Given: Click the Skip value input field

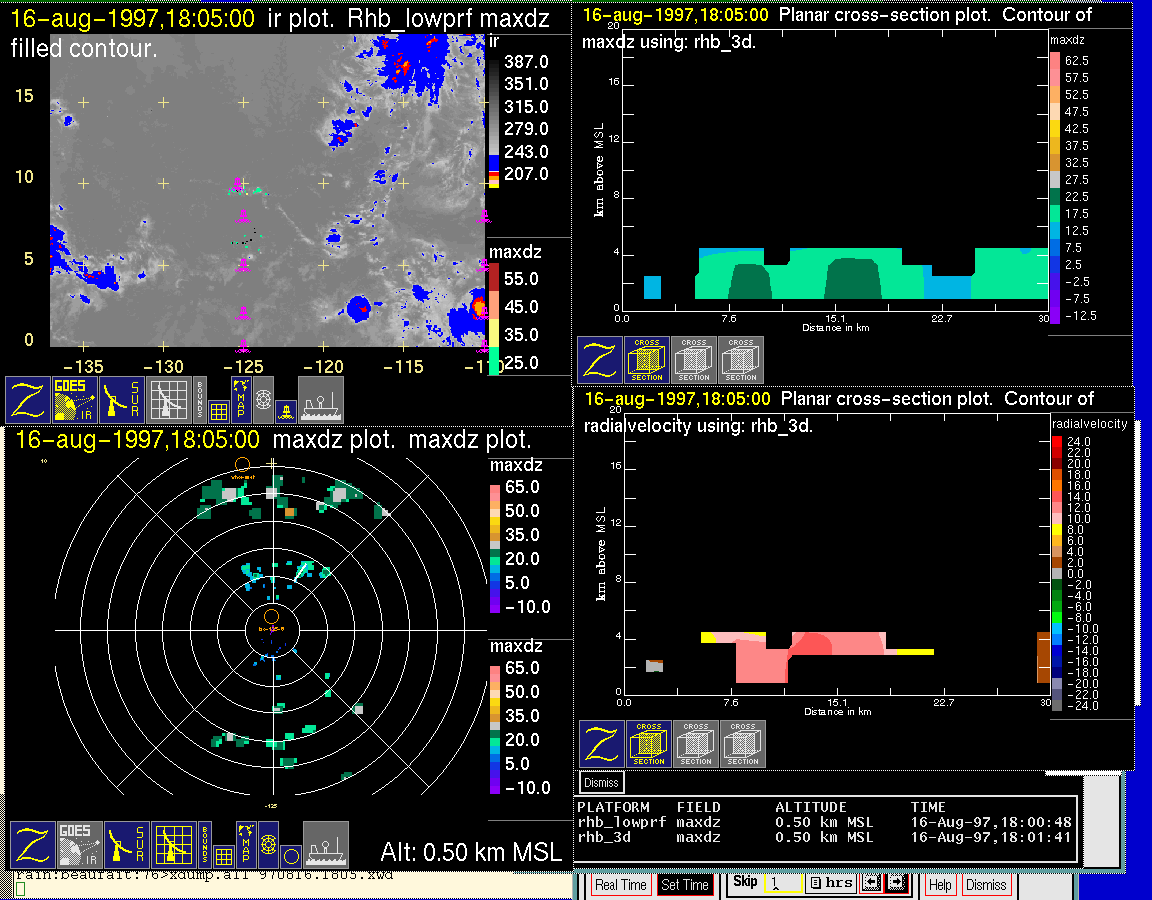Looking at the screenshot, I should pos(781,885).
